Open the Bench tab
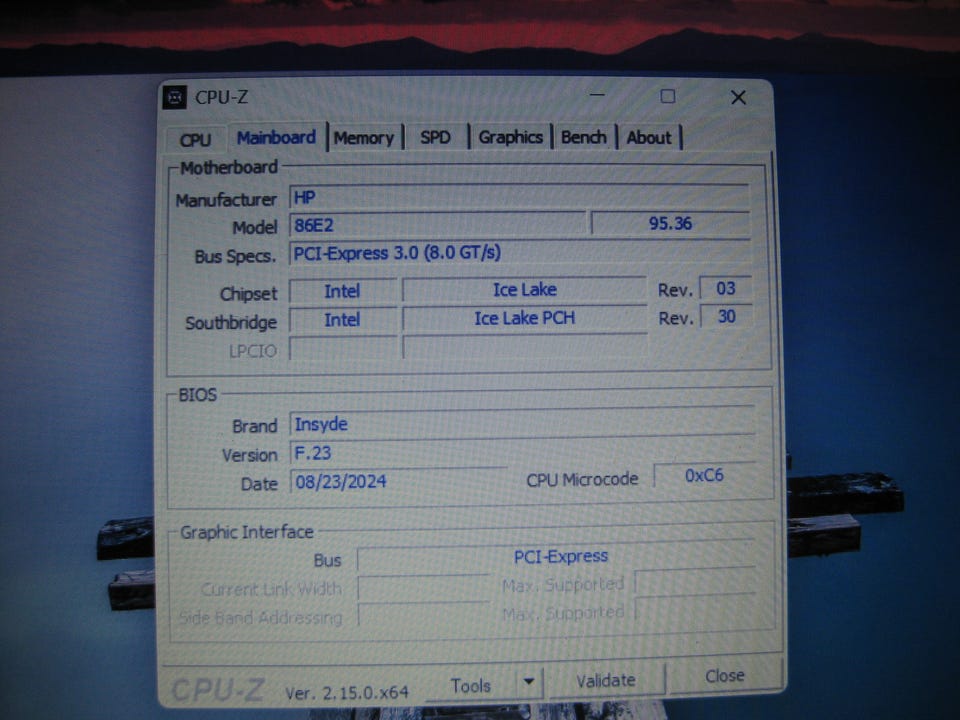Viewport: 960px width, 720px height. [x=583, y=137]
